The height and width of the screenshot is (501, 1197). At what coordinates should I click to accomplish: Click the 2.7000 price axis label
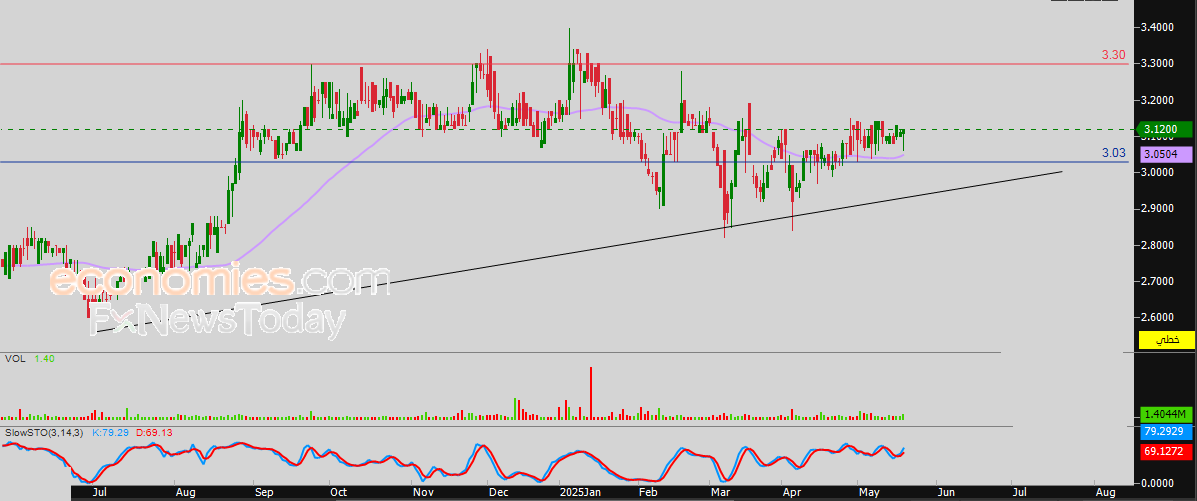(1157, 282)
